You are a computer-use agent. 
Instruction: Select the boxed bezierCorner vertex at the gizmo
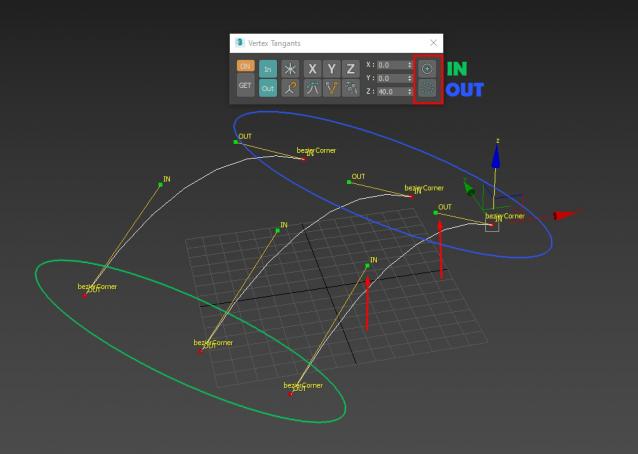click(x=492, y=225)
